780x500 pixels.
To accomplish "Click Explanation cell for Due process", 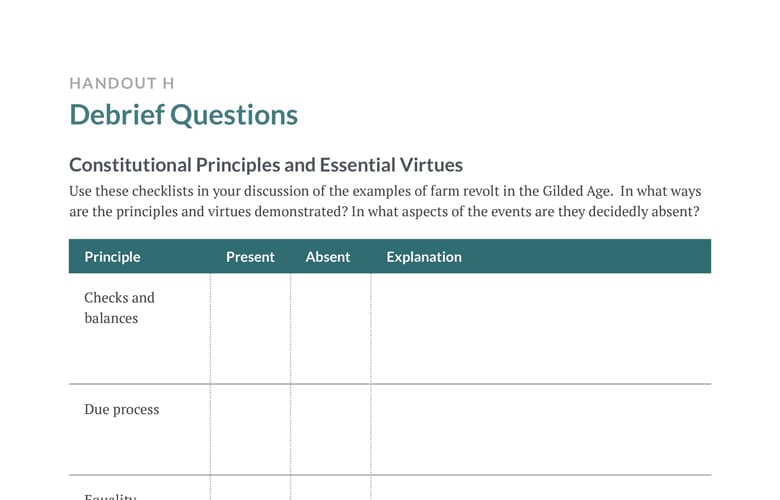I will (541, 430).
